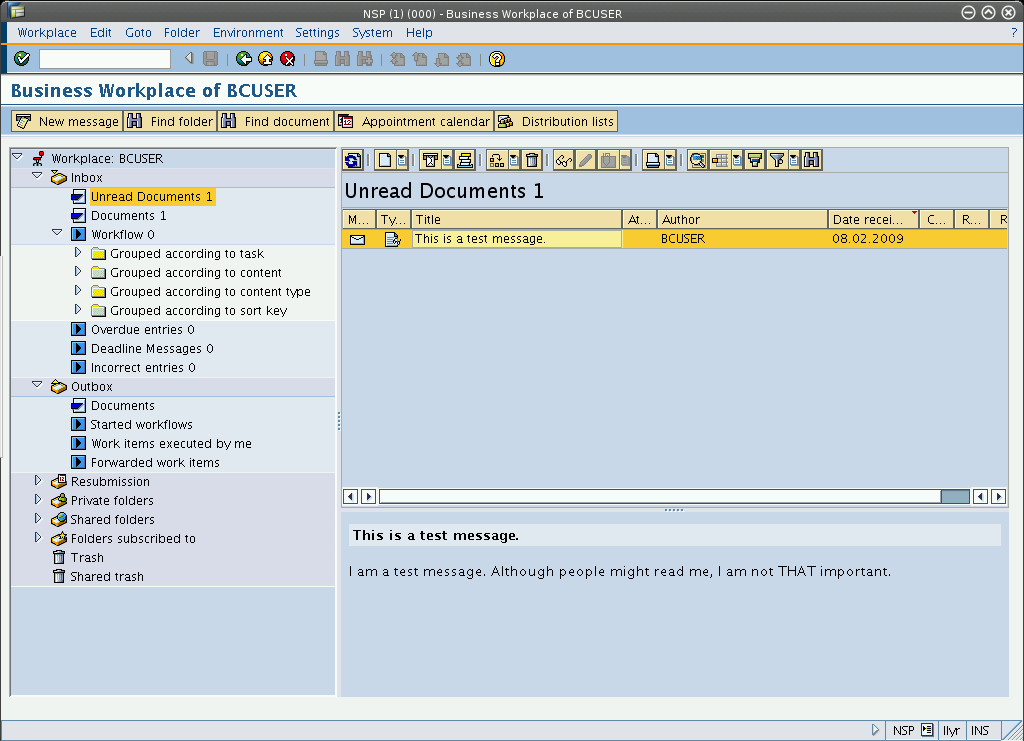This screenshot has height=741, width=1024.
Task: Collapse the Inbox folder tree node
Action: (38, 177)
